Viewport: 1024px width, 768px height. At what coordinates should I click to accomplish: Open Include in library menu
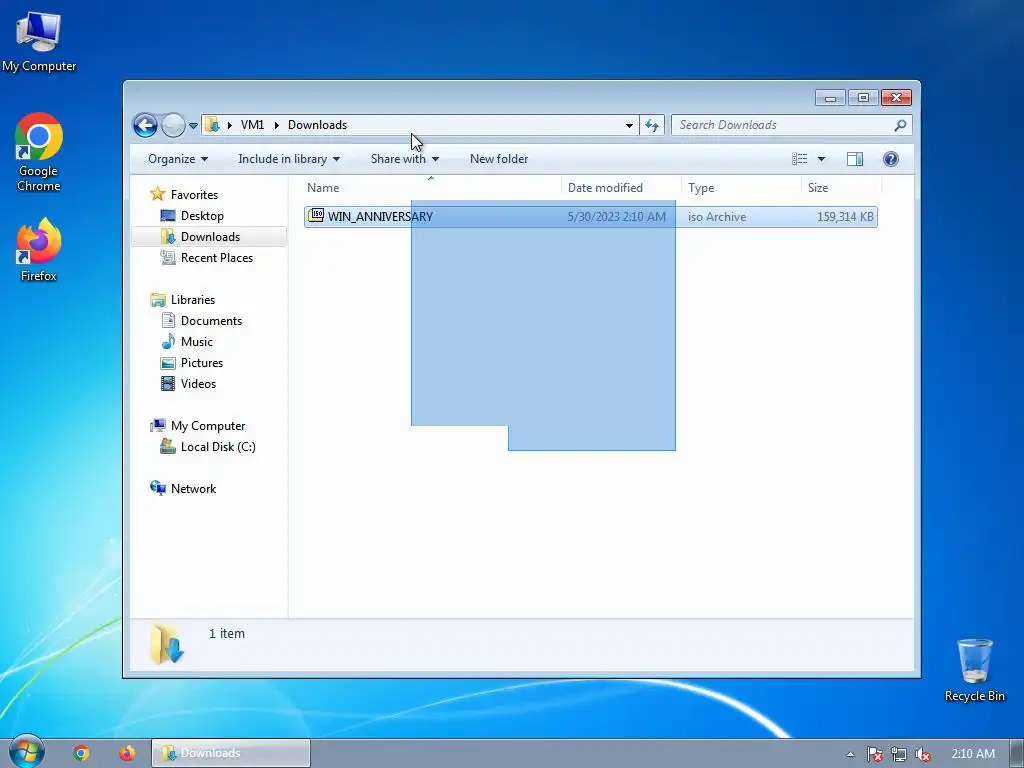point(289,159)
